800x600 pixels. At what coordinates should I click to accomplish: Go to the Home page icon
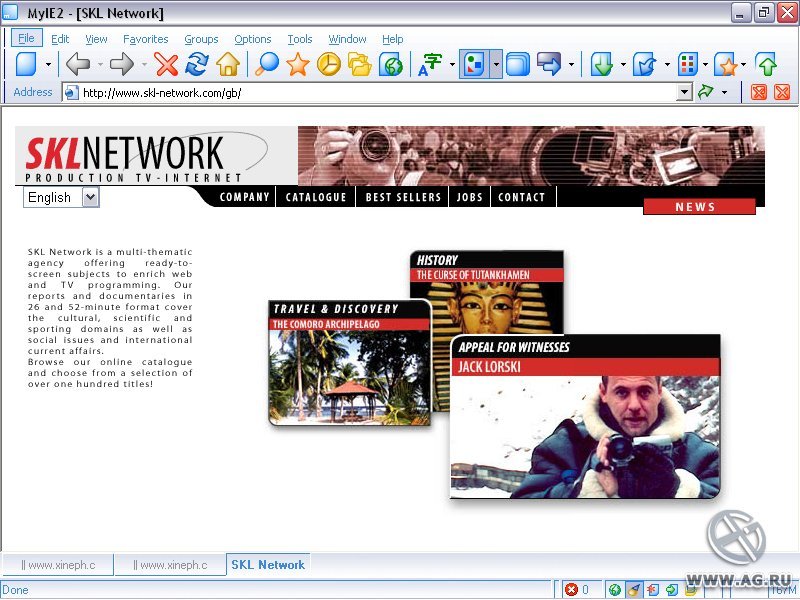228,64
